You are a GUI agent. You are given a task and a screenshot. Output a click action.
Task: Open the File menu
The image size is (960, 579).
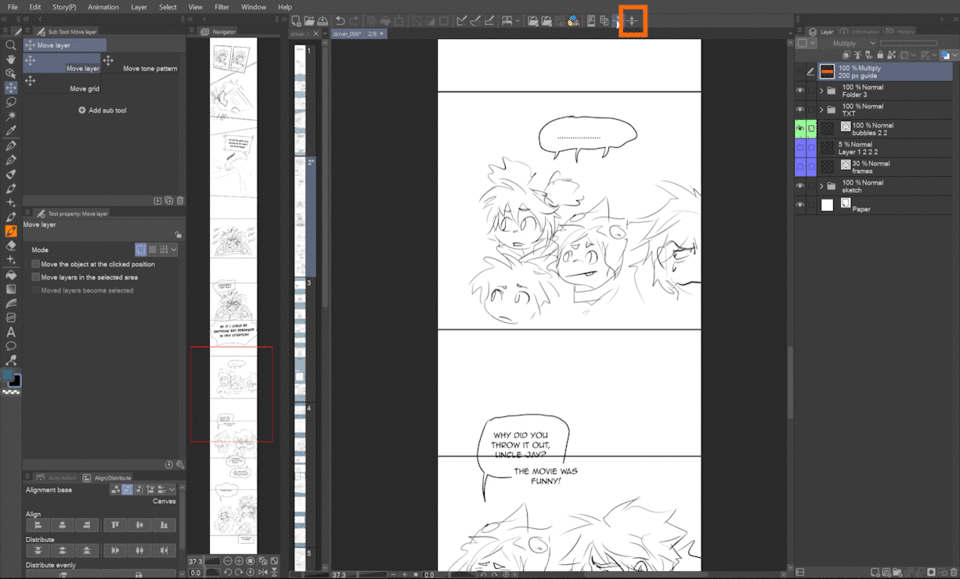pyautogui.click(x=12, y=7)
